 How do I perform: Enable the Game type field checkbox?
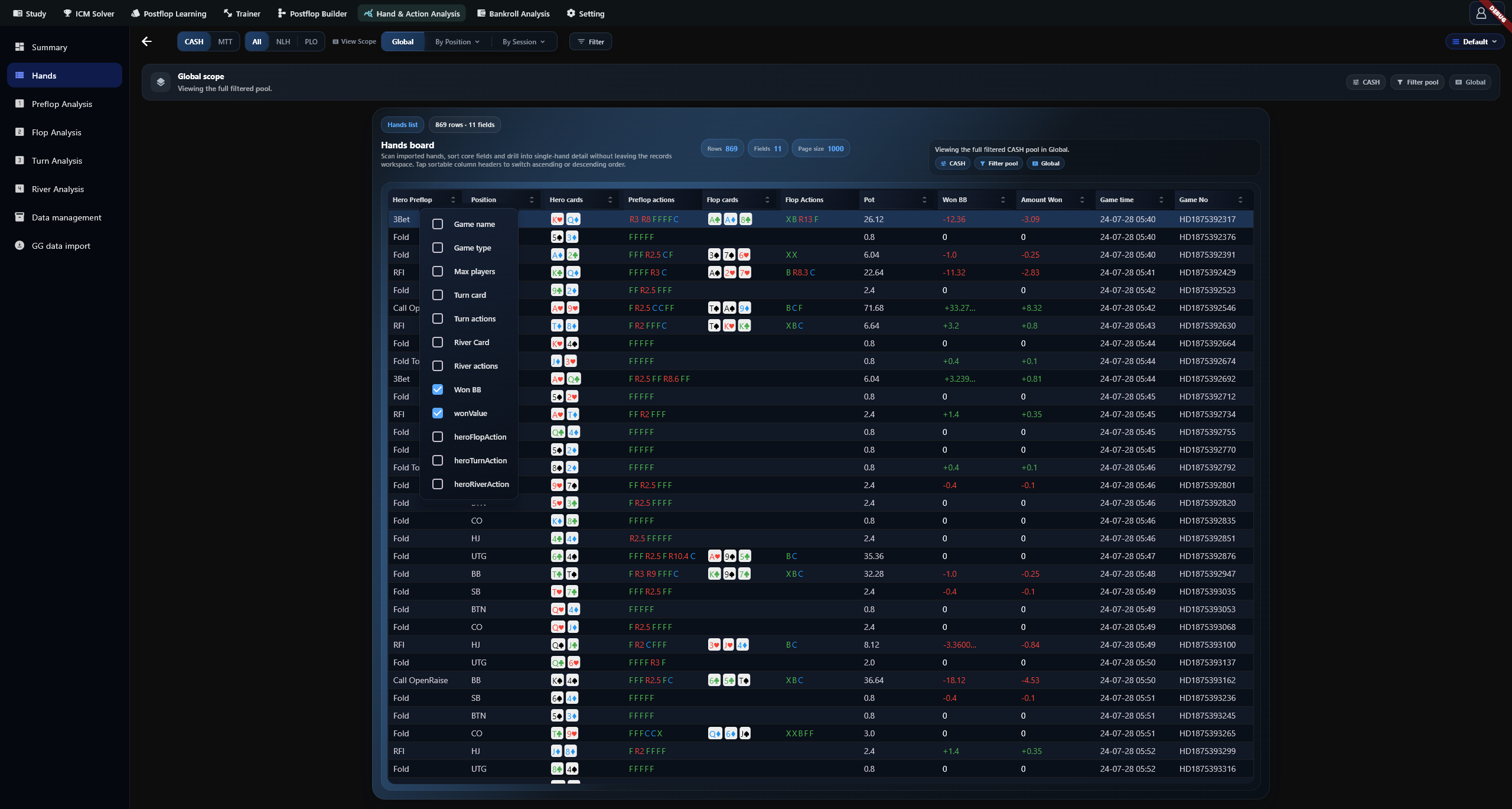point(438,248)
